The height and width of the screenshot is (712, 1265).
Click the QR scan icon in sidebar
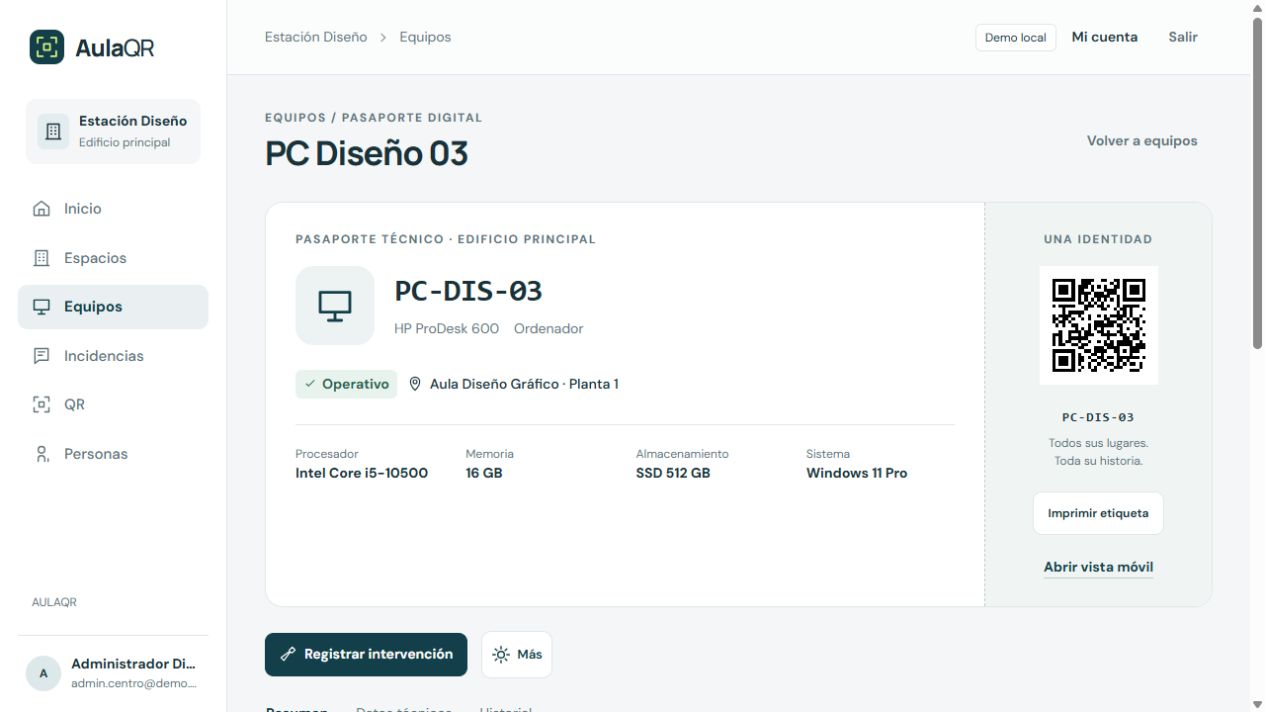41,405
